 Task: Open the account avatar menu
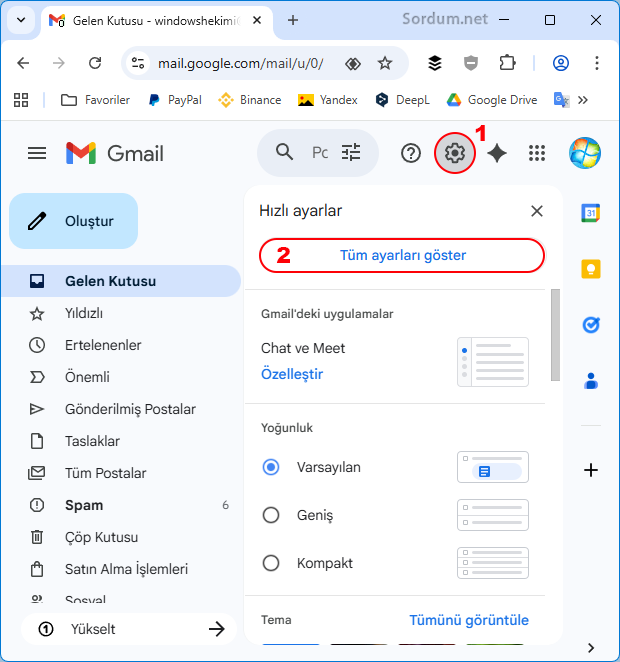tap(585, 153)
